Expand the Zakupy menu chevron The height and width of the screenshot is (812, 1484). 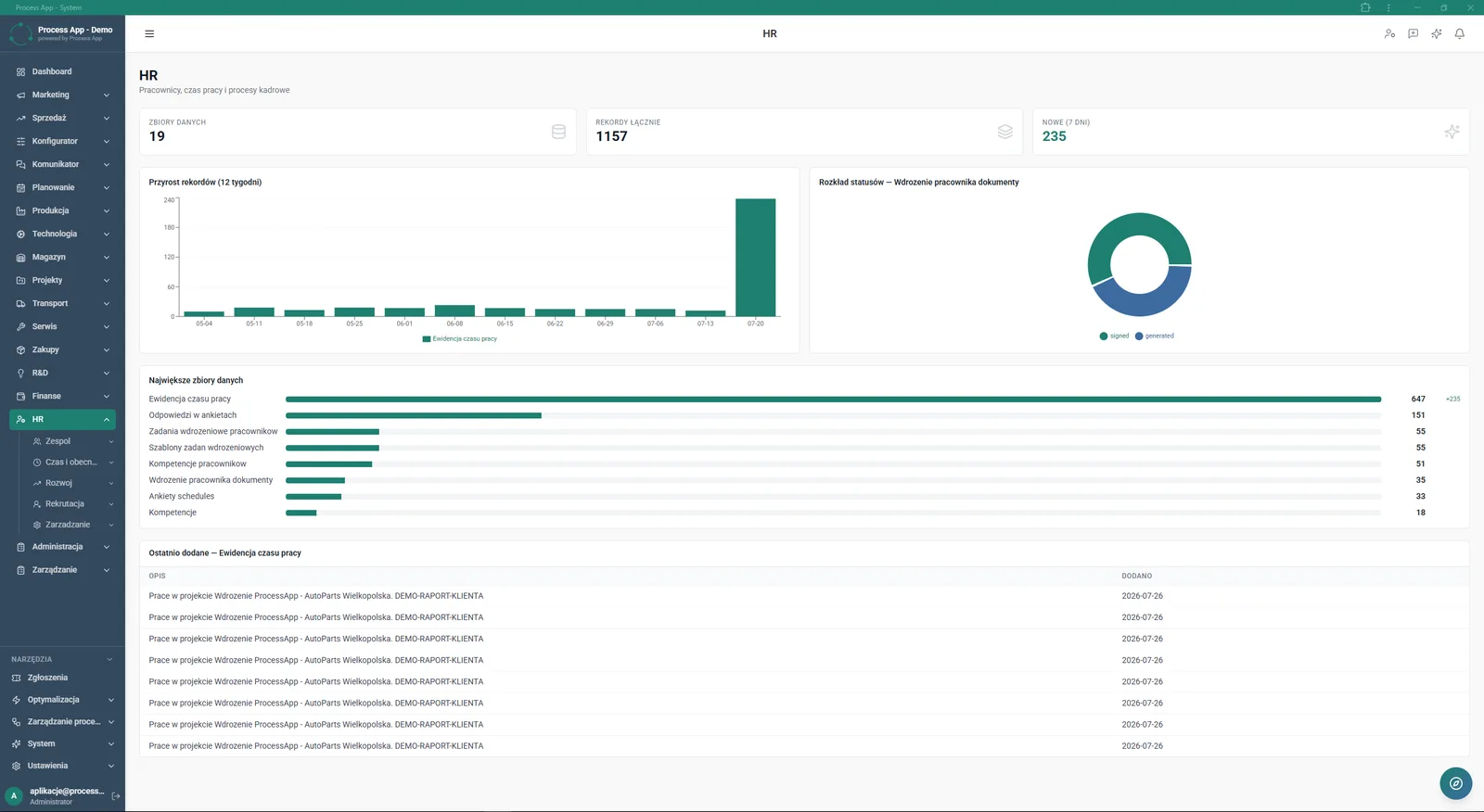[107, 349]
